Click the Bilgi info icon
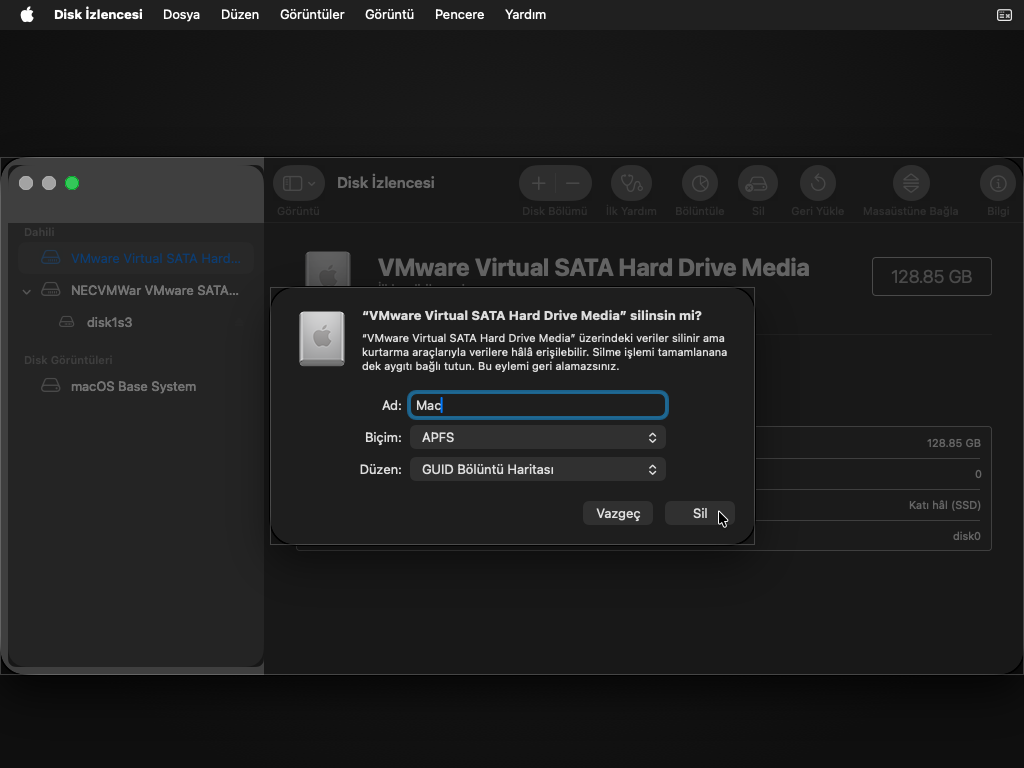 pos(997,184)
